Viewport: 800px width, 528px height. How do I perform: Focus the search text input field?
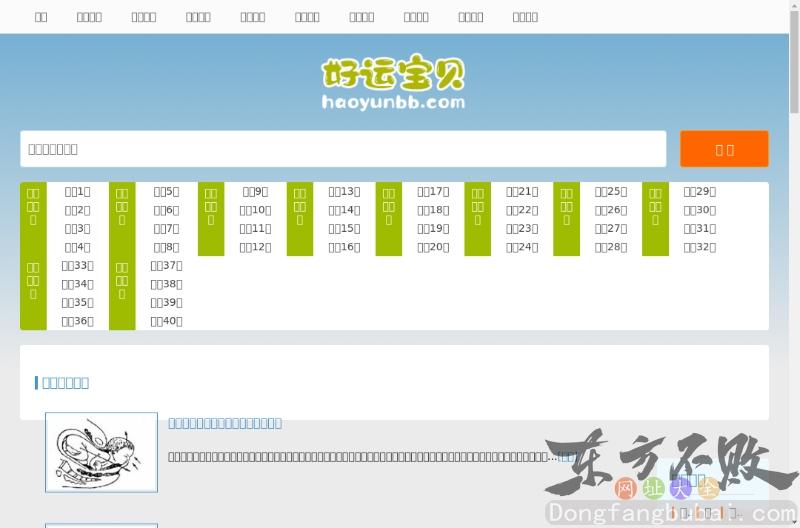[x=343, y=149]
